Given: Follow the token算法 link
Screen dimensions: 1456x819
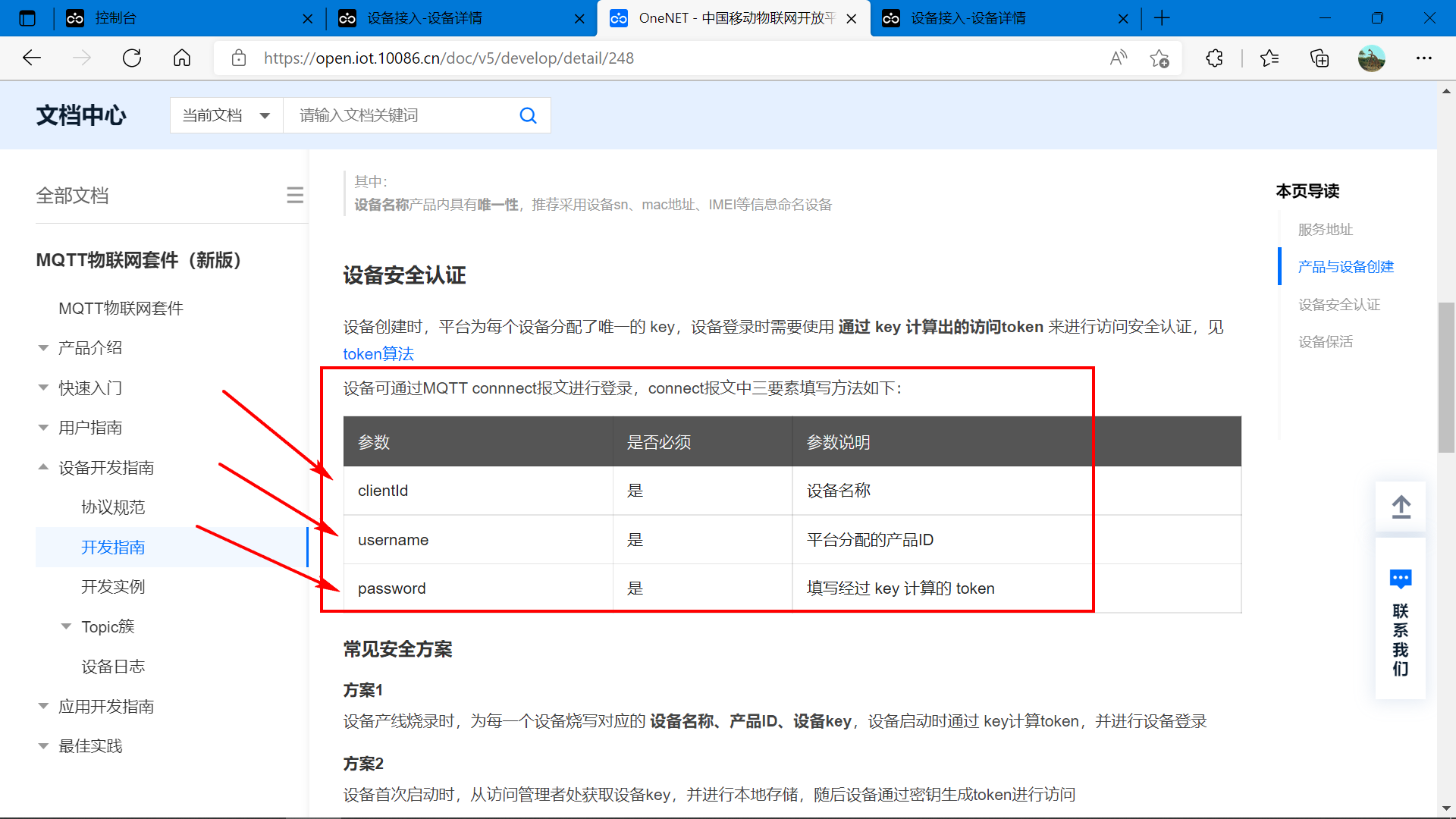Looking at the screenshot, I should pos(378,354).
